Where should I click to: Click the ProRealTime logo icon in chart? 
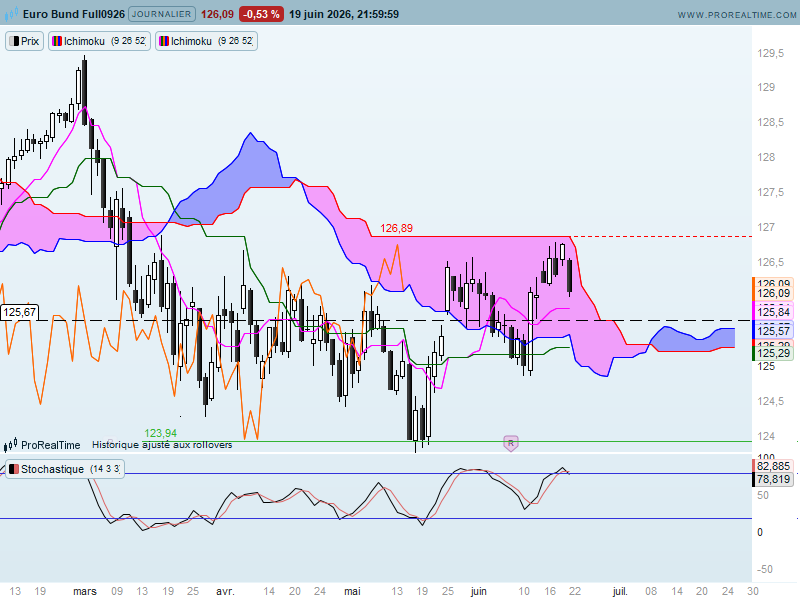tap(11, 445)
